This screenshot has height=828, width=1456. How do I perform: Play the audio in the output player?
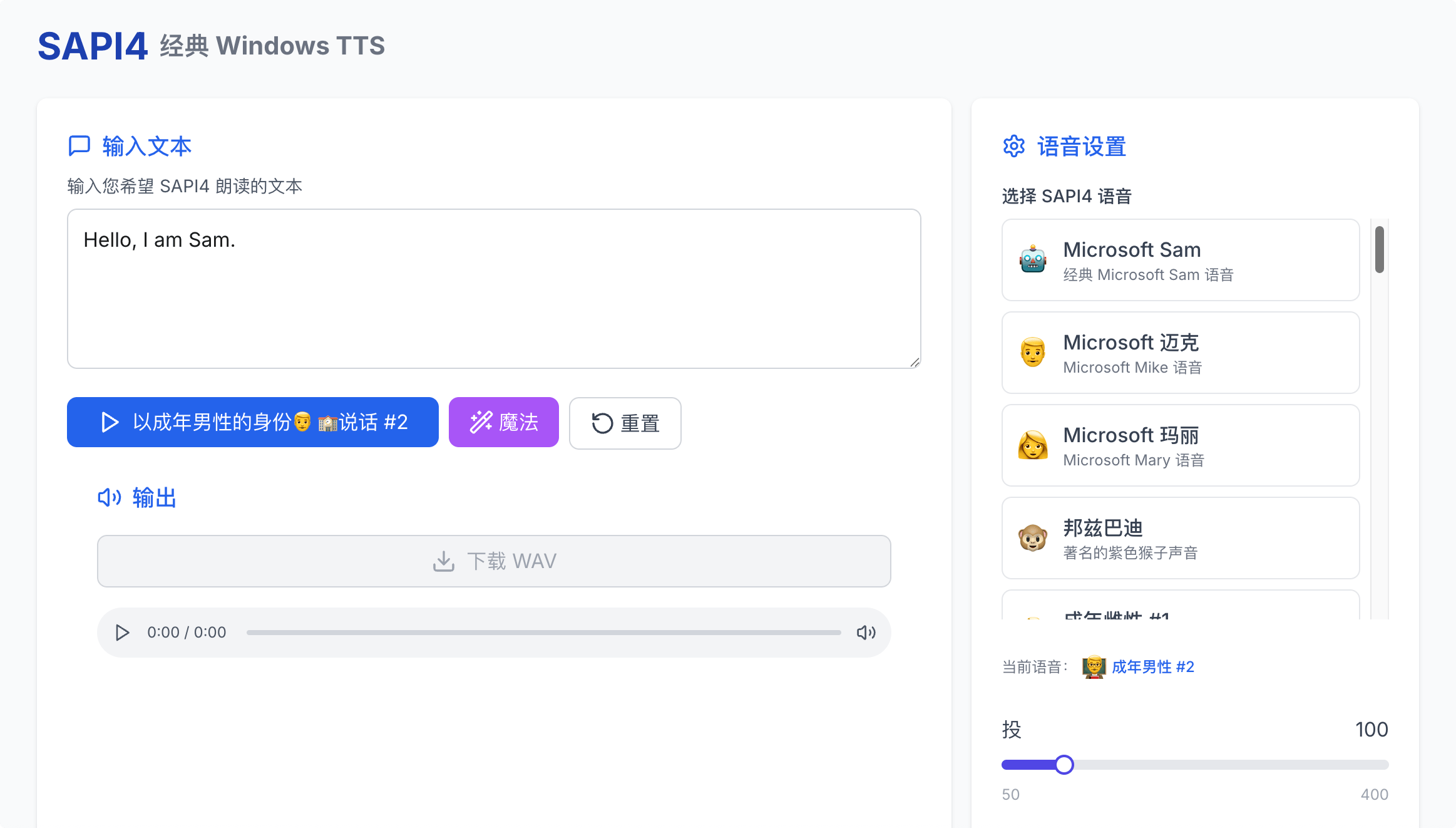(123, 633)
